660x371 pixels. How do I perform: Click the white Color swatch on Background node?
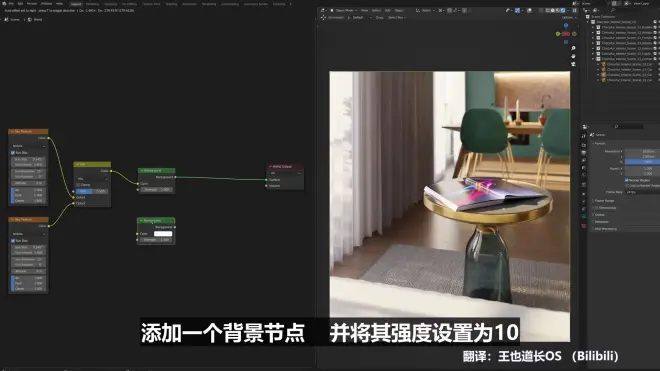point(163,234)
